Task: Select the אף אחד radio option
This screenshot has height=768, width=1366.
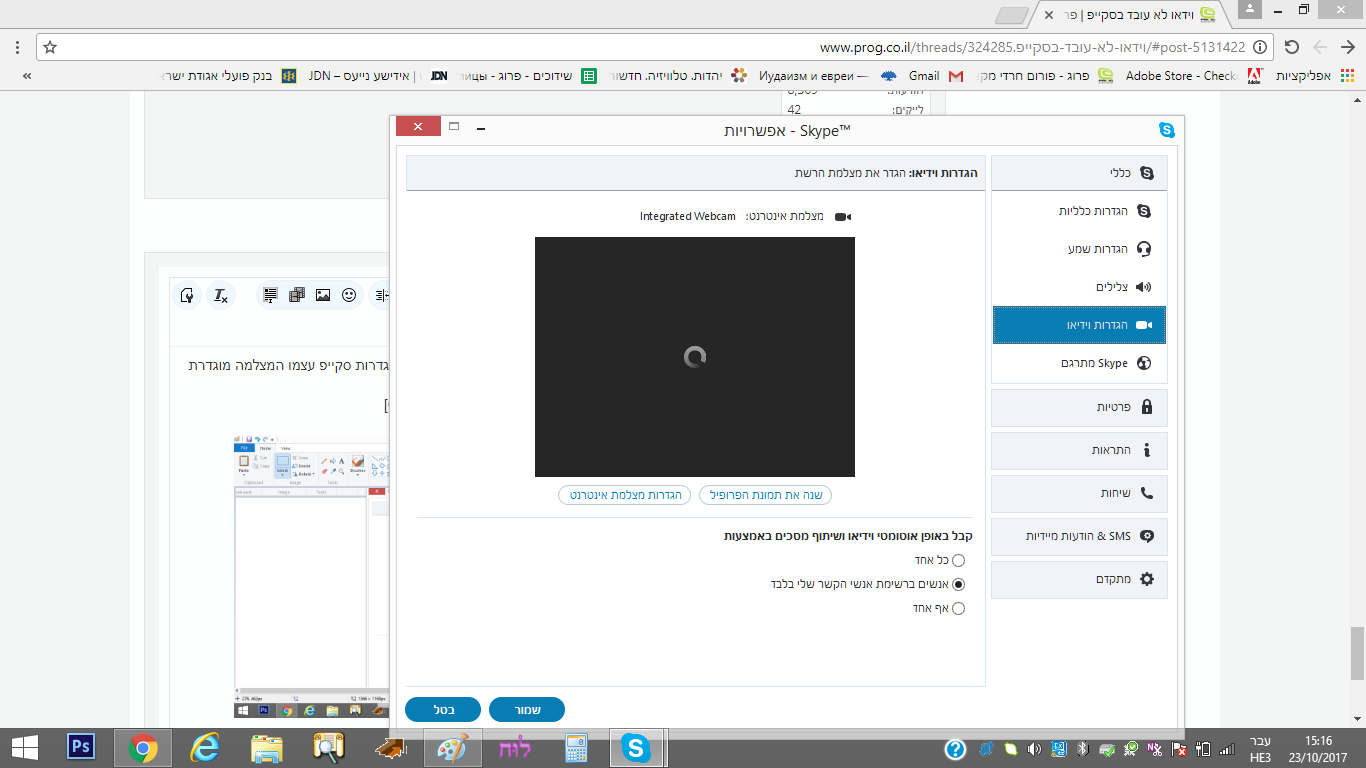Action: coord(958,608)
